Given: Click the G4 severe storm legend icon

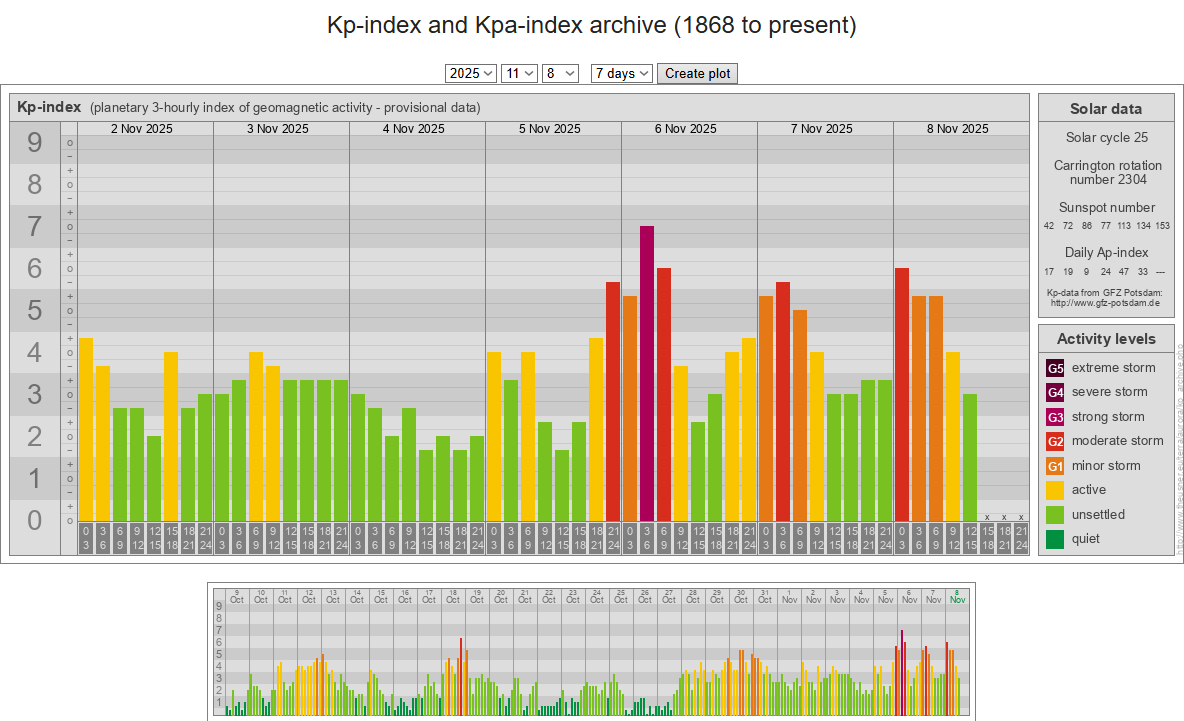Looking at the screenshot, I should pyautogui.click(x=1055, y=393).
